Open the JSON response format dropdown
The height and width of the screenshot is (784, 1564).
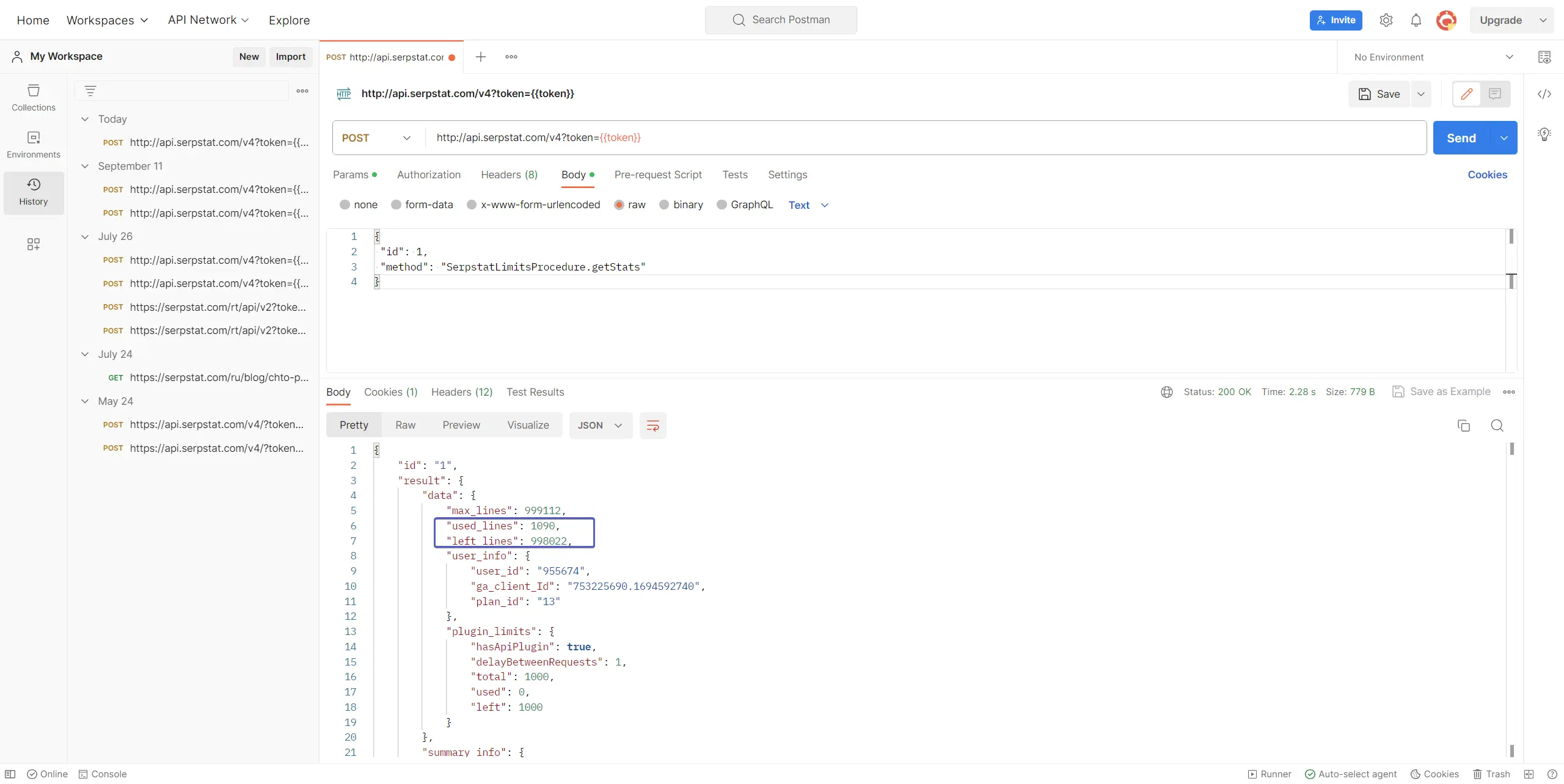[x=600, y=426]
